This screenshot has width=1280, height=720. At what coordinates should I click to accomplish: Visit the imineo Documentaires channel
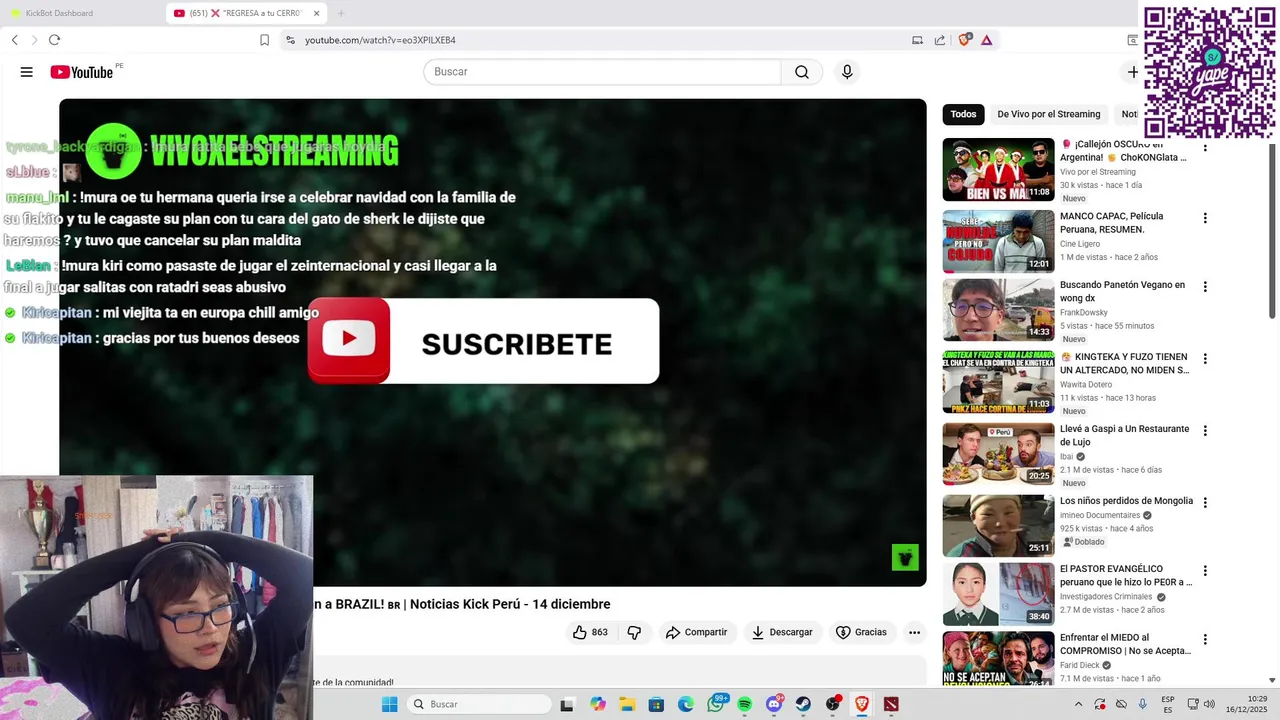pyautogui.click(x=1100, y=515)
